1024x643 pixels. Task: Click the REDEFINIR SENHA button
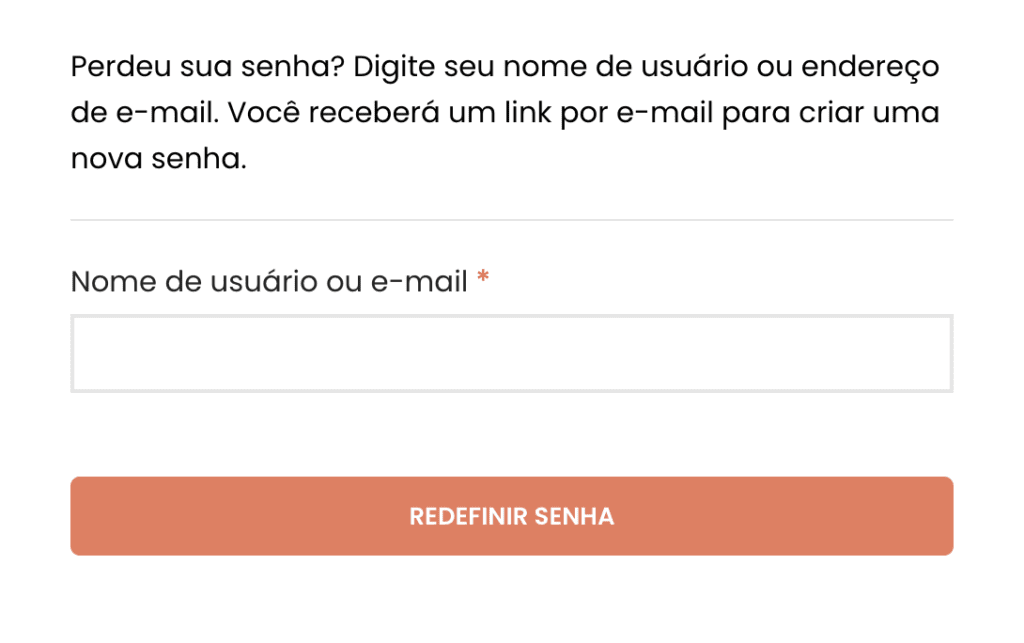[x=511, y=516]
